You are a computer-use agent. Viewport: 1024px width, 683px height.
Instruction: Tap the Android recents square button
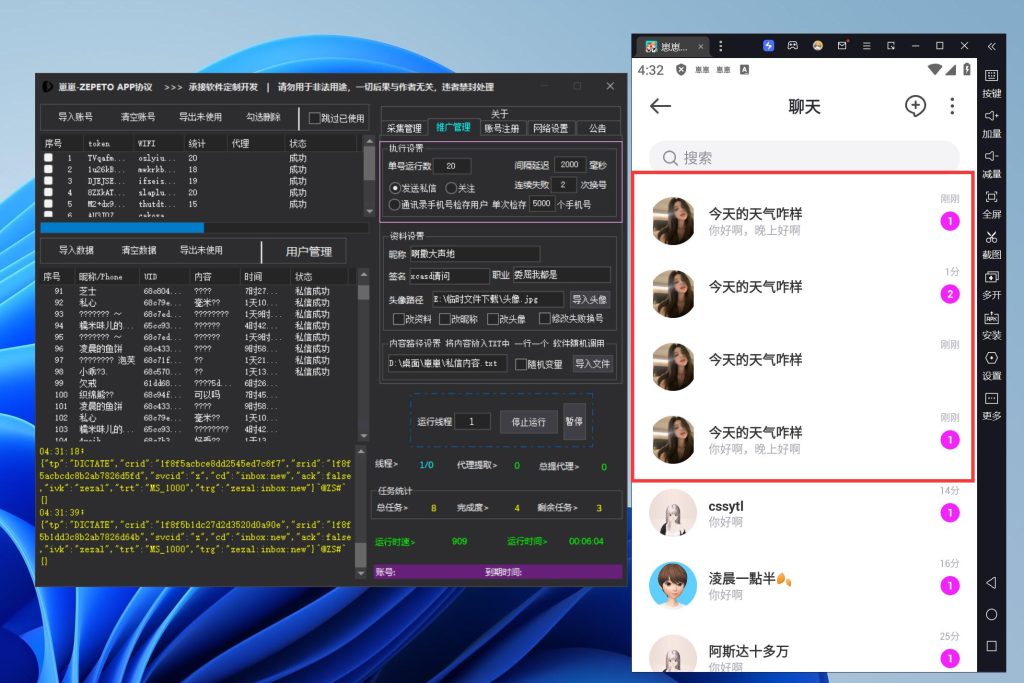coord(991,646)
